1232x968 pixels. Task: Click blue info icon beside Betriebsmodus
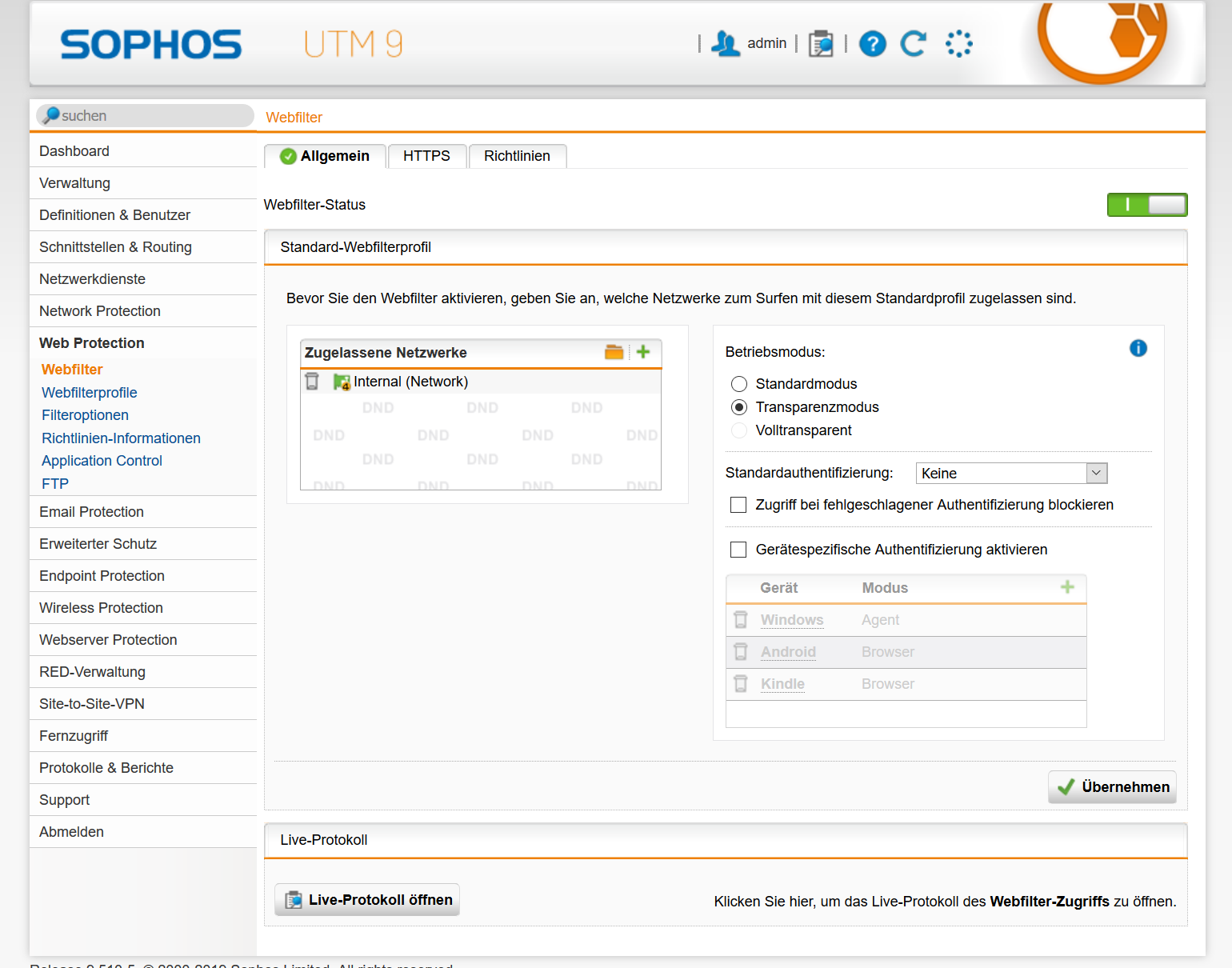tap(1138, 348)
